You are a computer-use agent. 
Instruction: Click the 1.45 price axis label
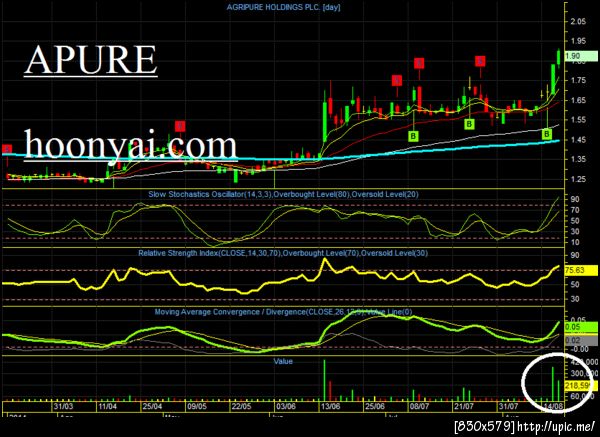[578, 140]
